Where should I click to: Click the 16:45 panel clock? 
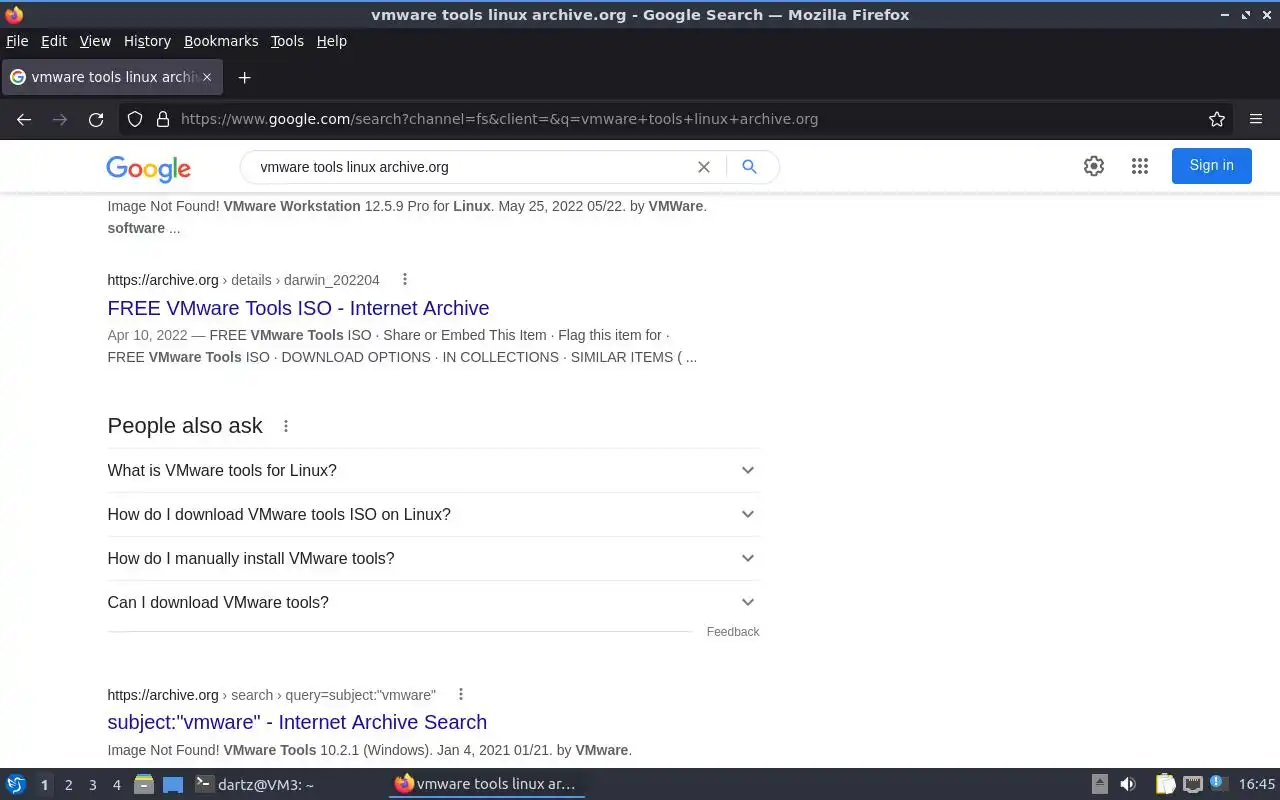pos(1257,785)
